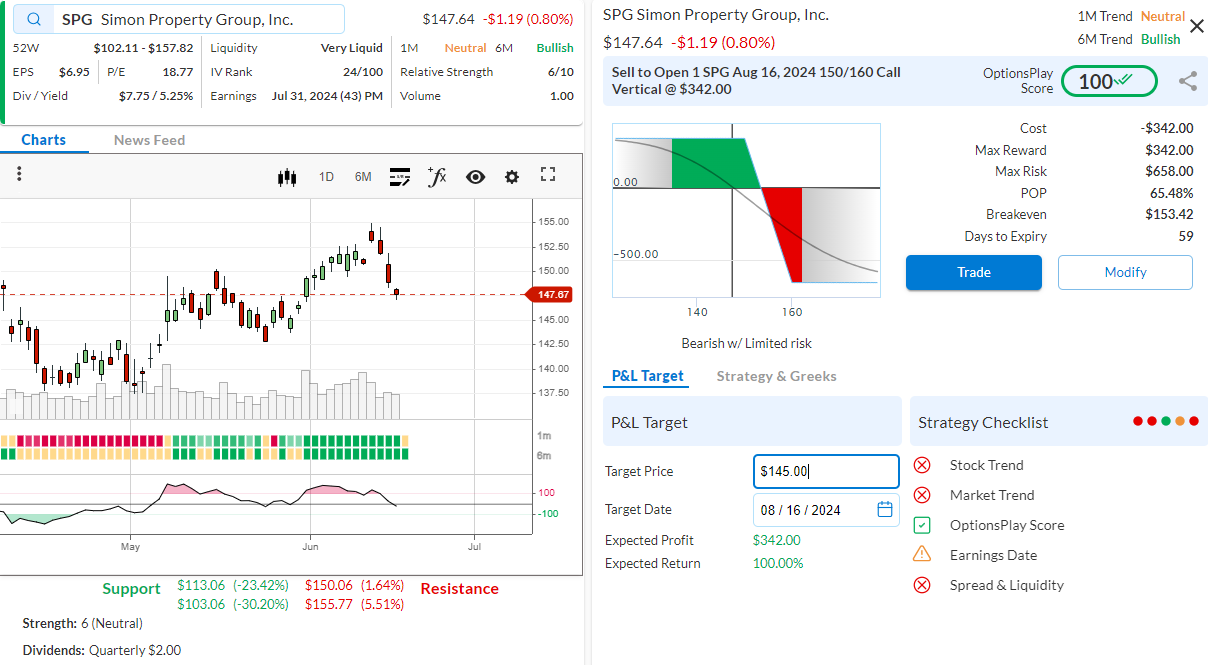The width and height of the screenshot is (1208, 665).
Task: Click the OptionsPlay Score 100 badge
Action: [x=1109, y=82]
